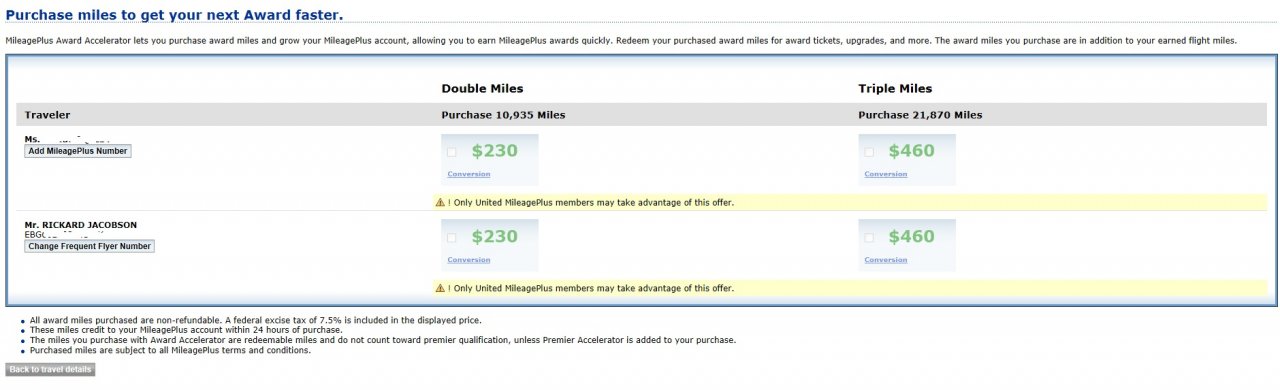Open Conversion link under first traveler's $460
The height and width of the screenshot is (390, 1280).
[x=886, y=174]
